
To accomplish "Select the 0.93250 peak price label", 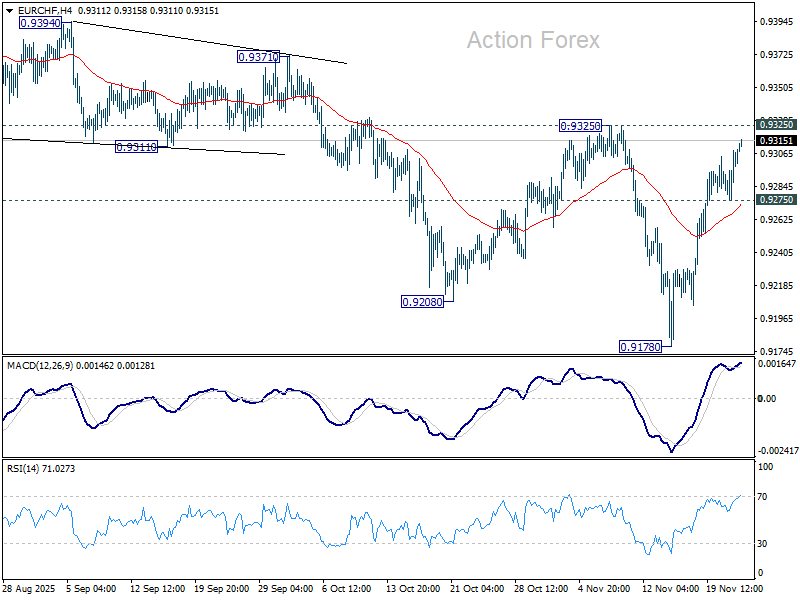I will tap(581, 126).
